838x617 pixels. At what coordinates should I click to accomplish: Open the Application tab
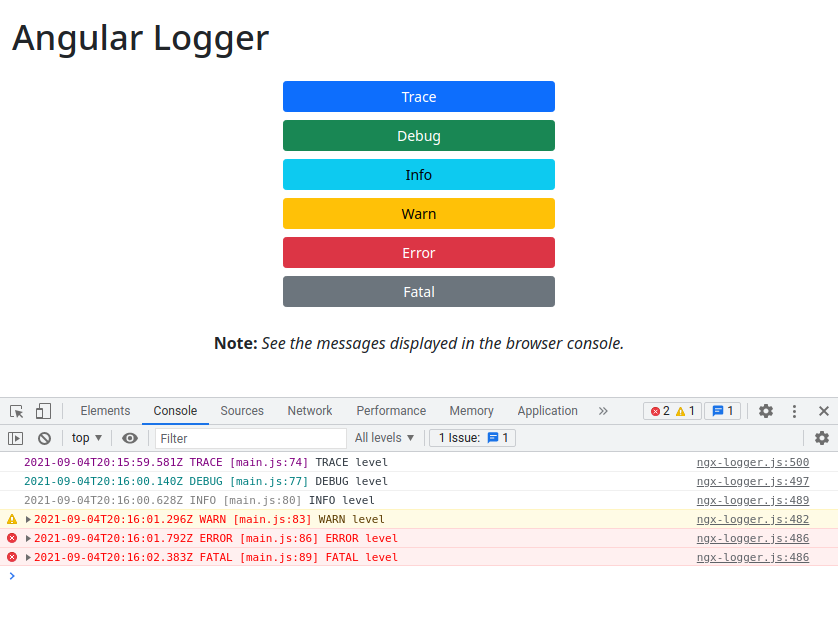(547, 411)
